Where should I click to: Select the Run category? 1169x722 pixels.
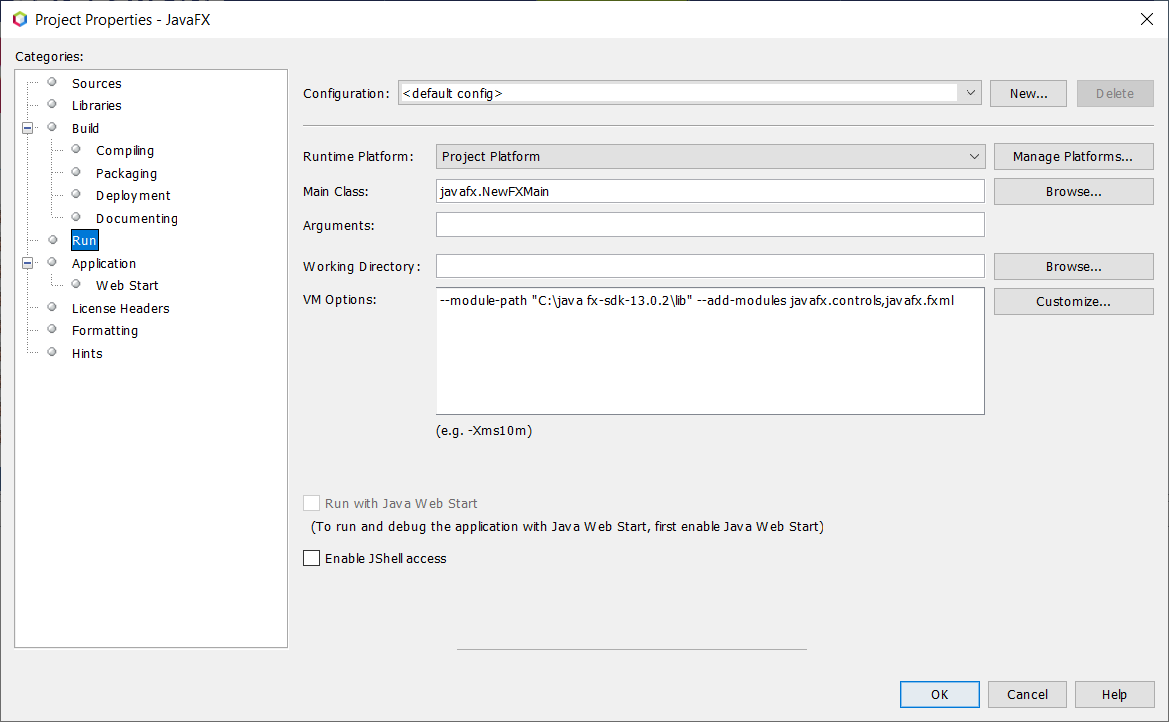click(x=84, y=240)
